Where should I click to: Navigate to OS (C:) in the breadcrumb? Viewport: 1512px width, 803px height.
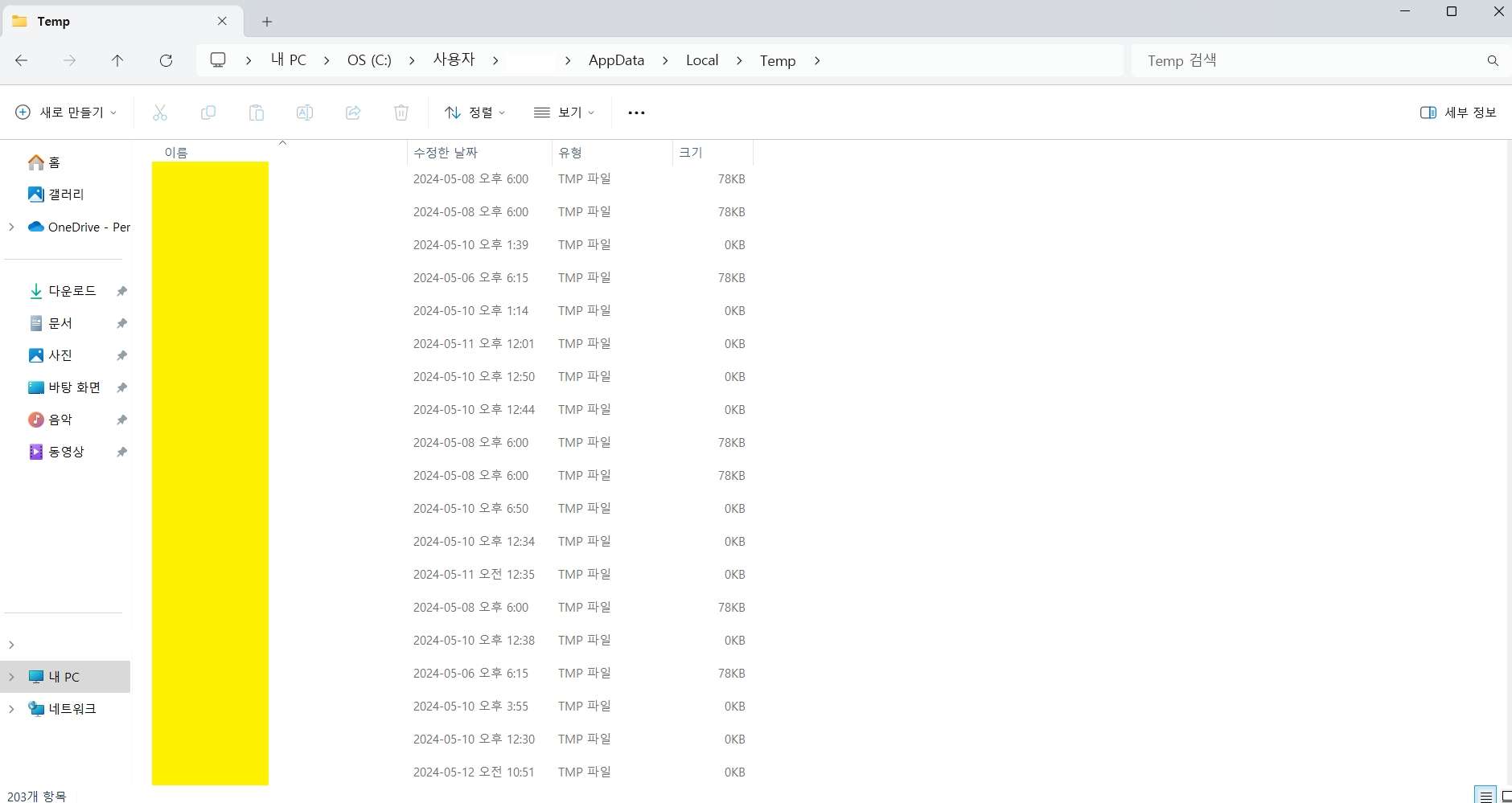point(369,60)
